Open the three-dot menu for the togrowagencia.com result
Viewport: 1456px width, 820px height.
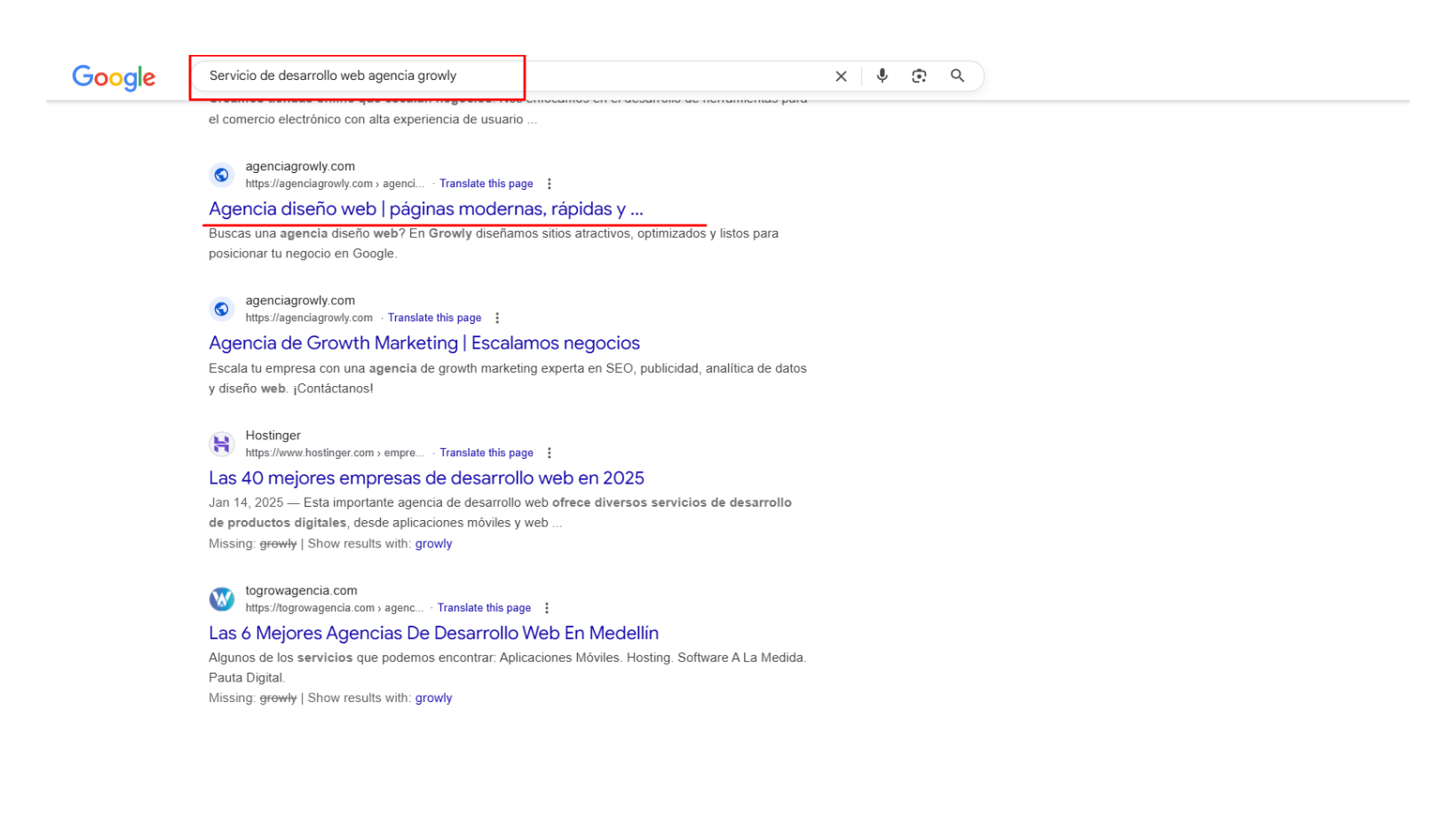click(547, 608)
